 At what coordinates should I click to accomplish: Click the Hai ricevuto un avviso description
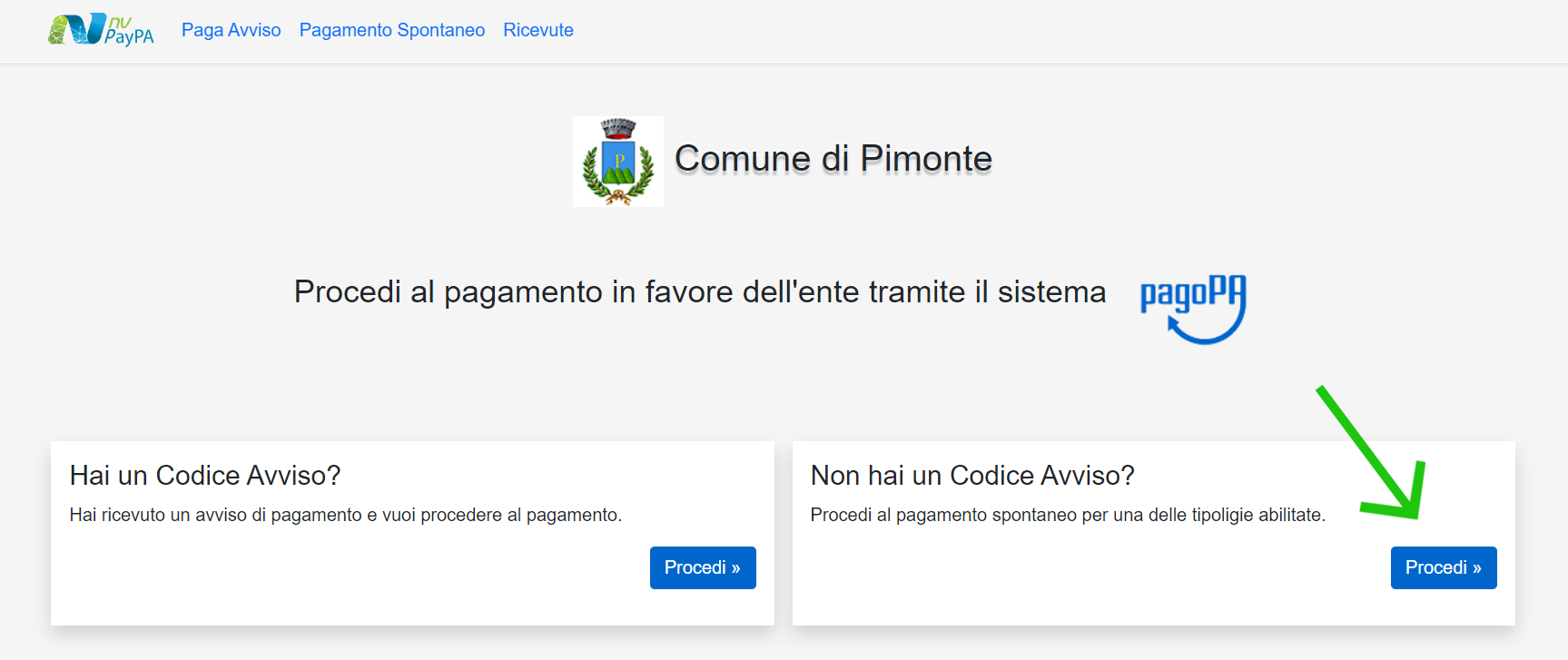coord(346,515)
